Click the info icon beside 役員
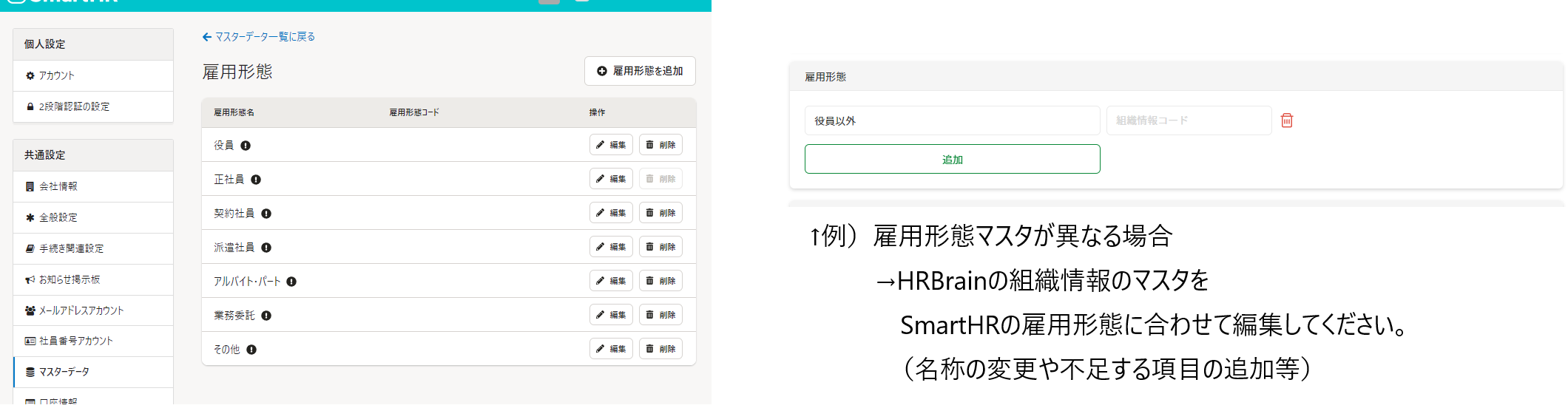This screenshot has width=1568, height=408. pos(246,146)
